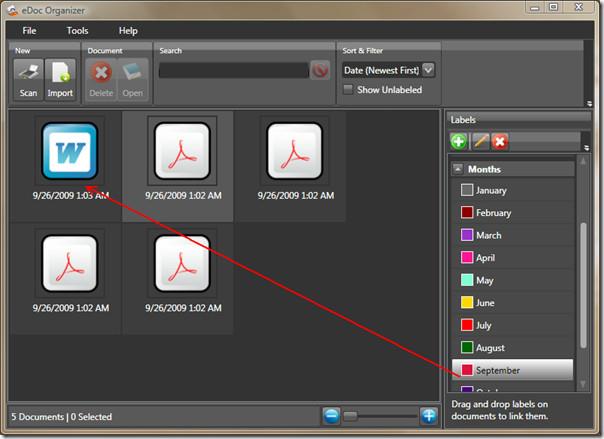Click in the Search text field

(232, 70)
